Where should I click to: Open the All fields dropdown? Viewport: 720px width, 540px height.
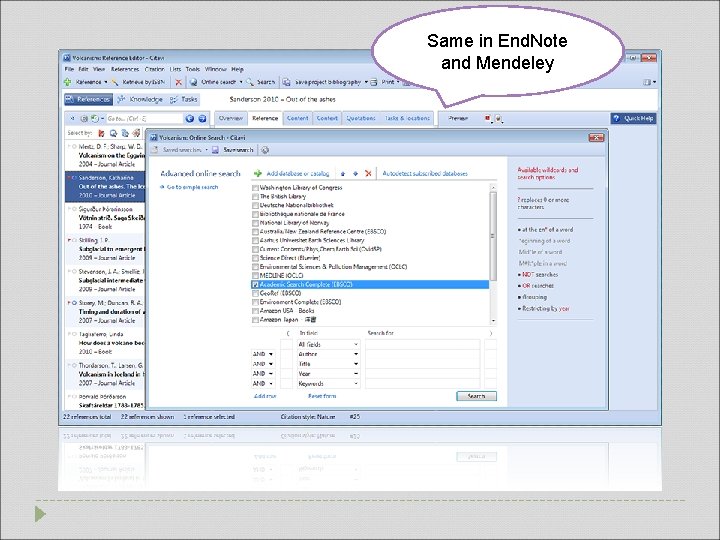[356, 344]
